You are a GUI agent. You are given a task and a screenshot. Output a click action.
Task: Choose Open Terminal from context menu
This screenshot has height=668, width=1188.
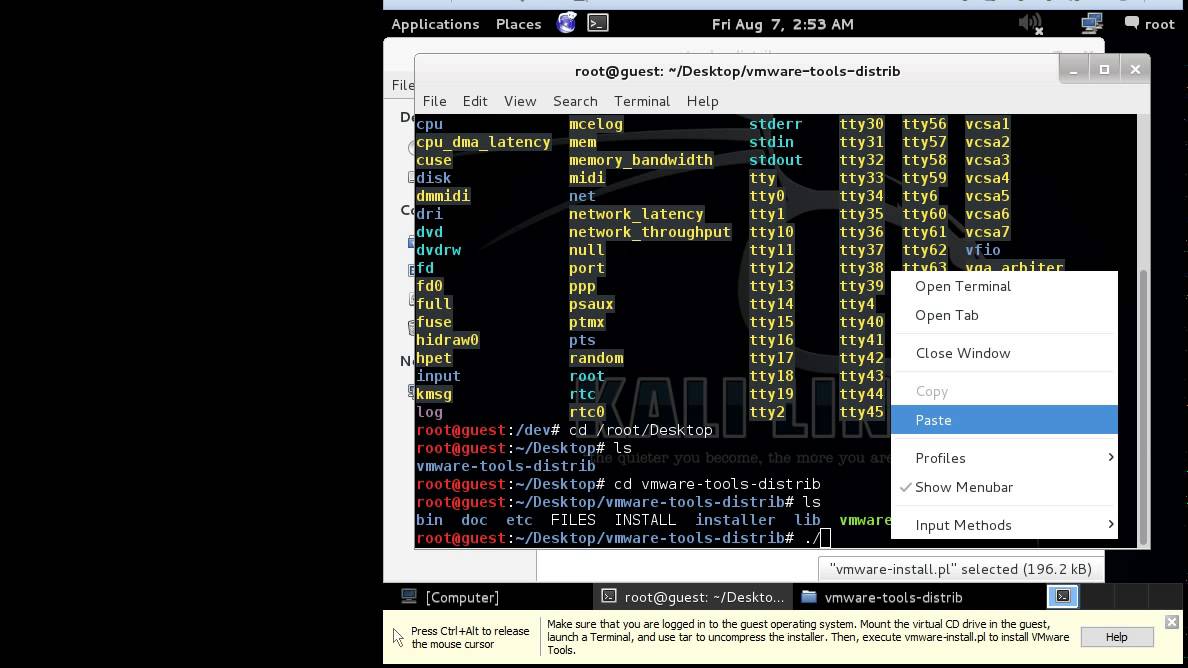click(x=1004, y=286)
